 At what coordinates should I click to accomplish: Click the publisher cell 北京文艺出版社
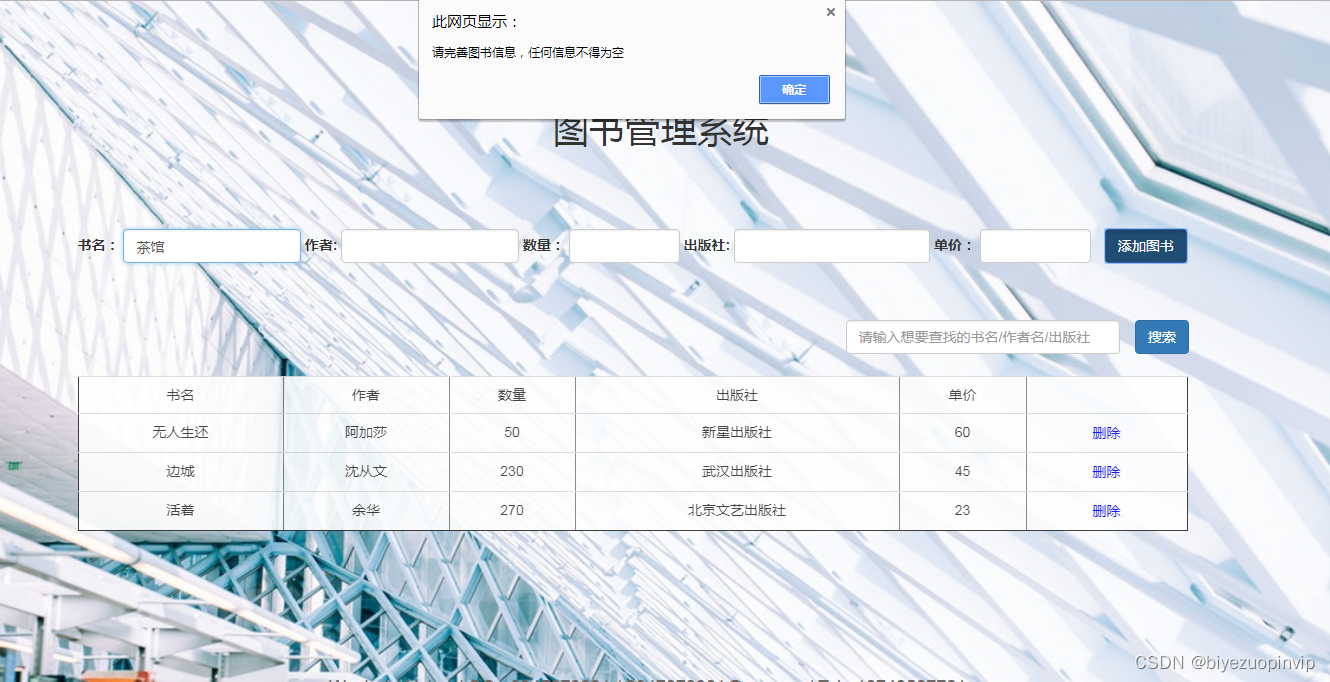737,511
